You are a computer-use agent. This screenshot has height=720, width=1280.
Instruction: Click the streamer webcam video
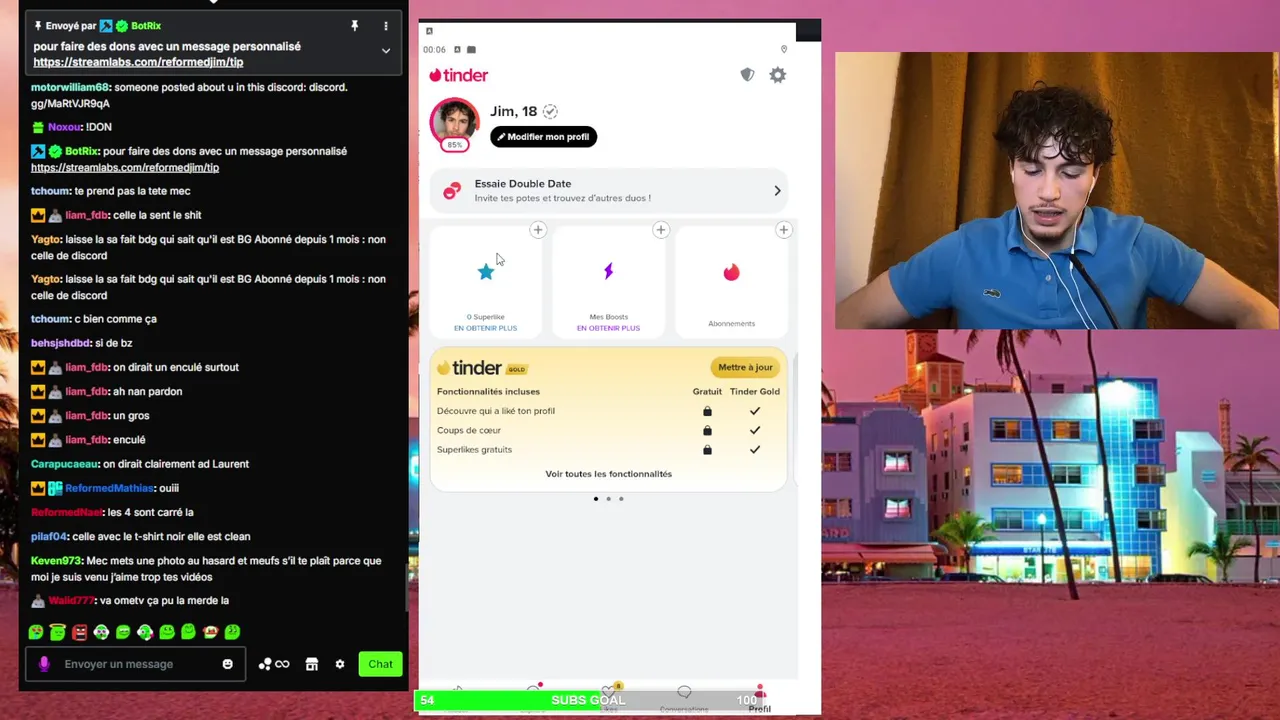point(1057,191)
